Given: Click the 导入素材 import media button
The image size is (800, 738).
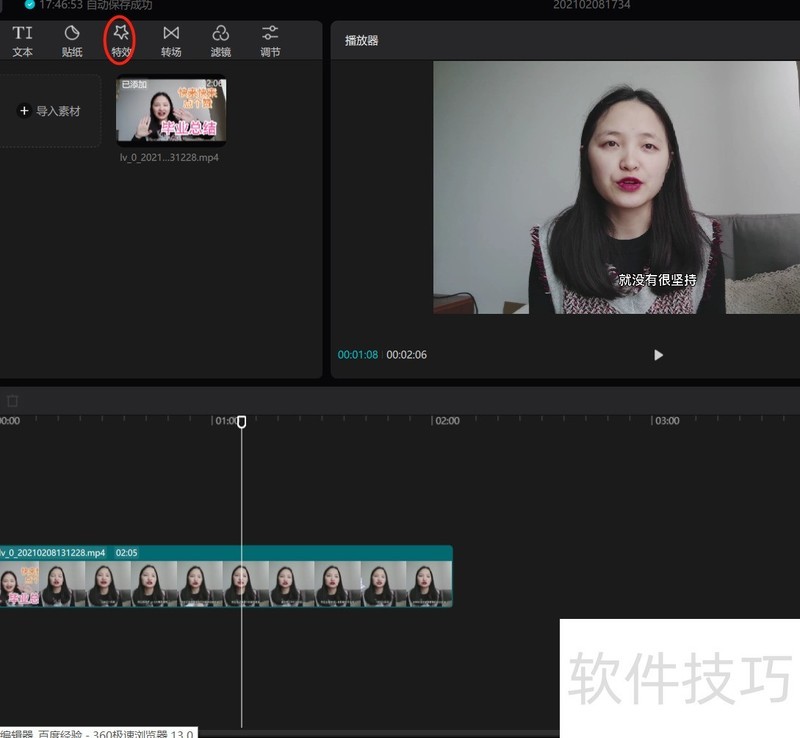Looking at the screenshot, I should coord(50,111).
